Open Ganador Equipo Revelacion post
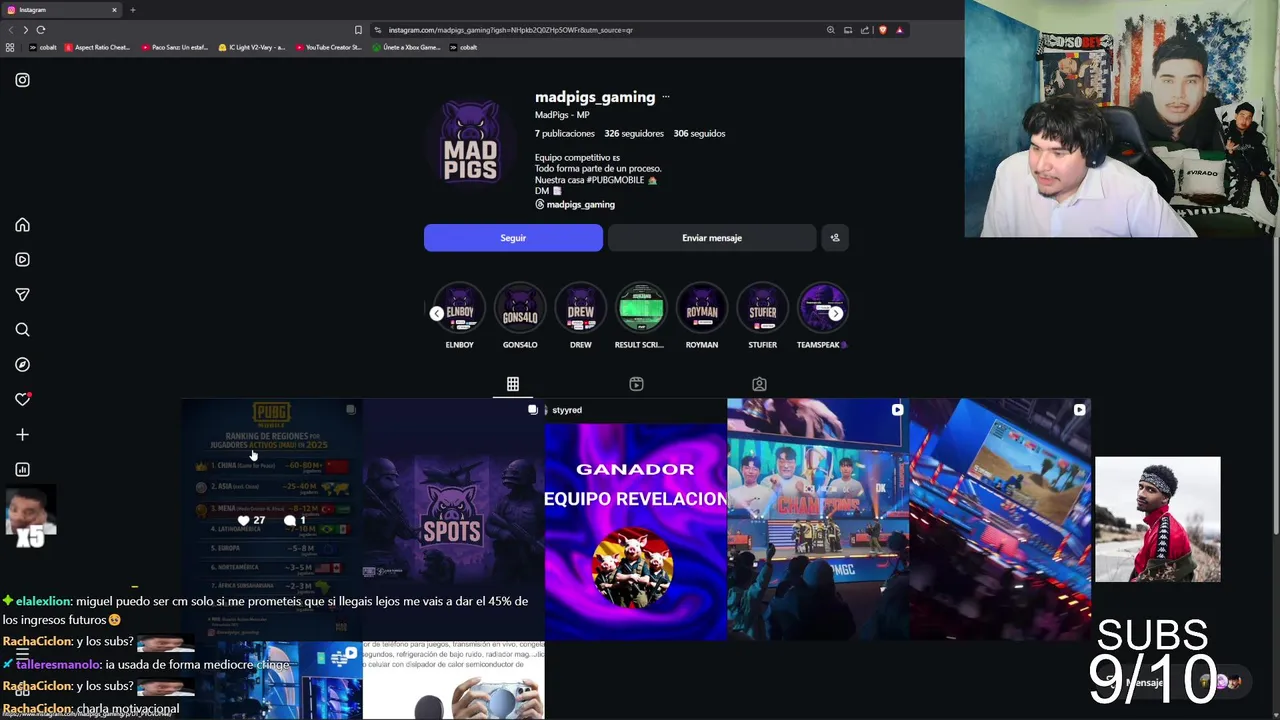This screenshot has height=720, width=1280. coord(635,519)
